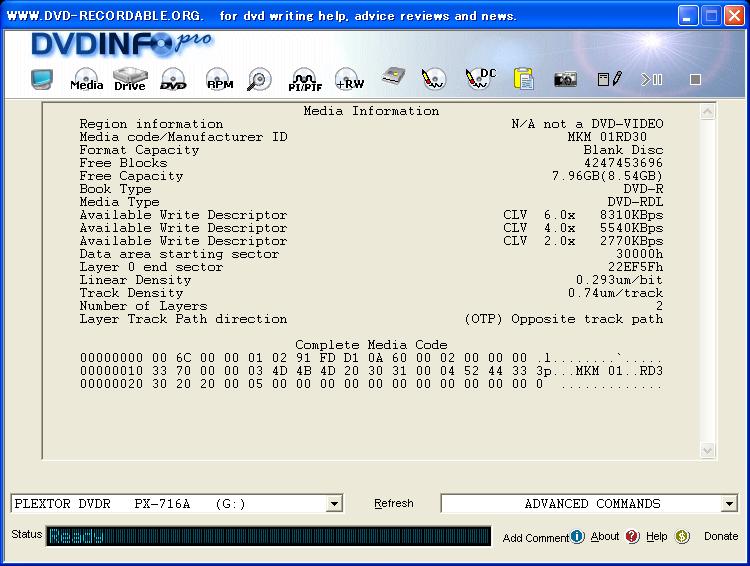Minimize the DVDInfoPro window

(x=688, y=16)
